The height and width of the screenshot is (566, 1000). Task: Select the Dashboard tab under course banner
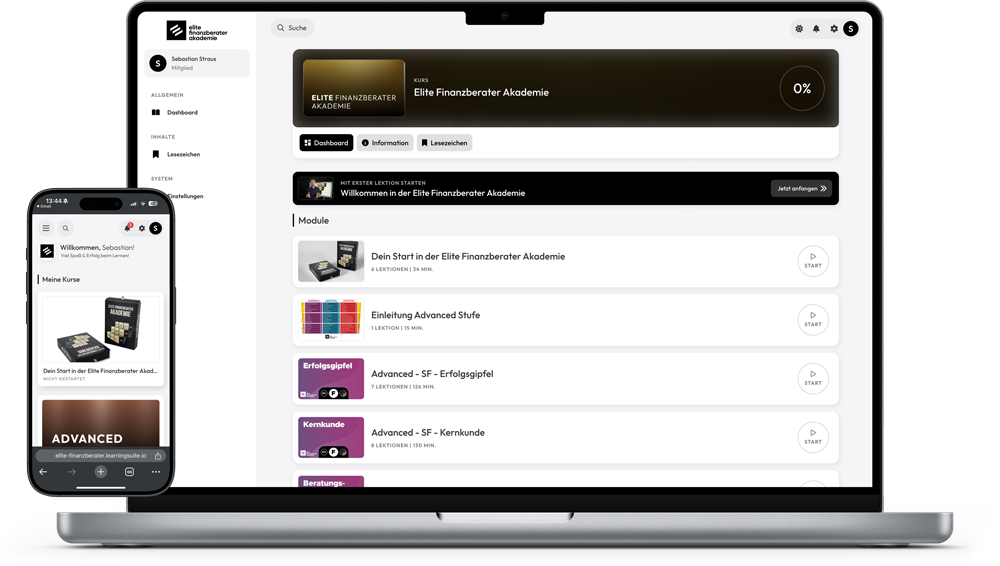pyautogui.click(x=327, y=143)
